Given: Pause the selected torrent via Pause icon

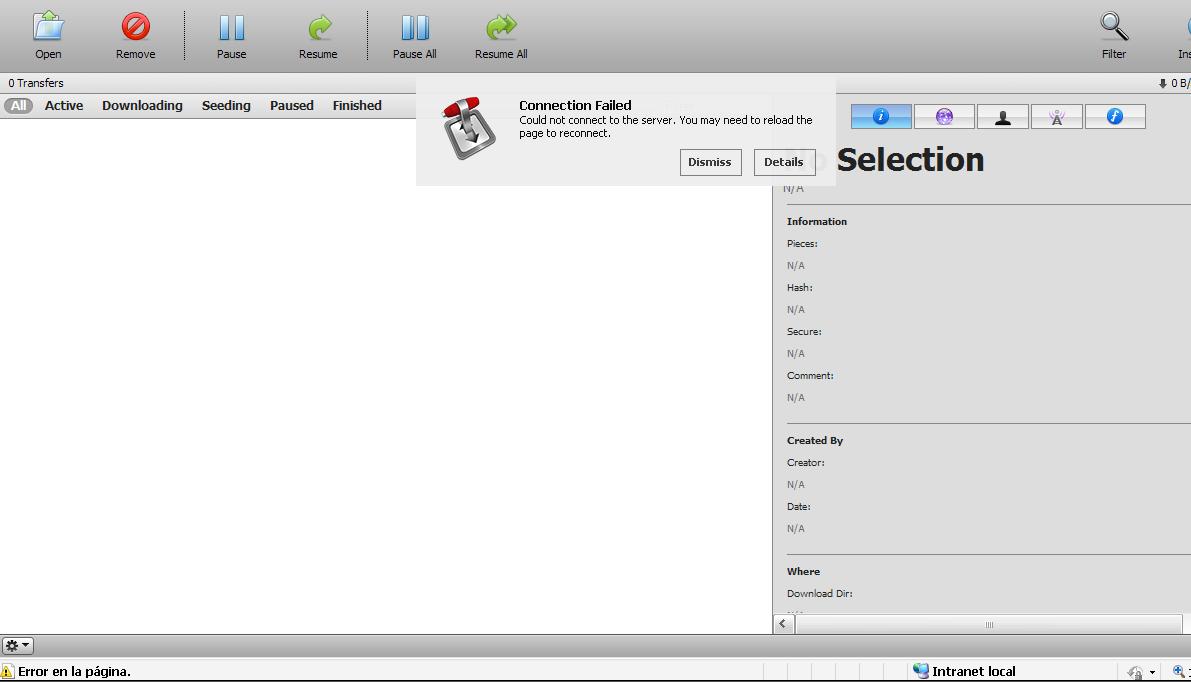Looking at the screenshot, I should 232,27.
